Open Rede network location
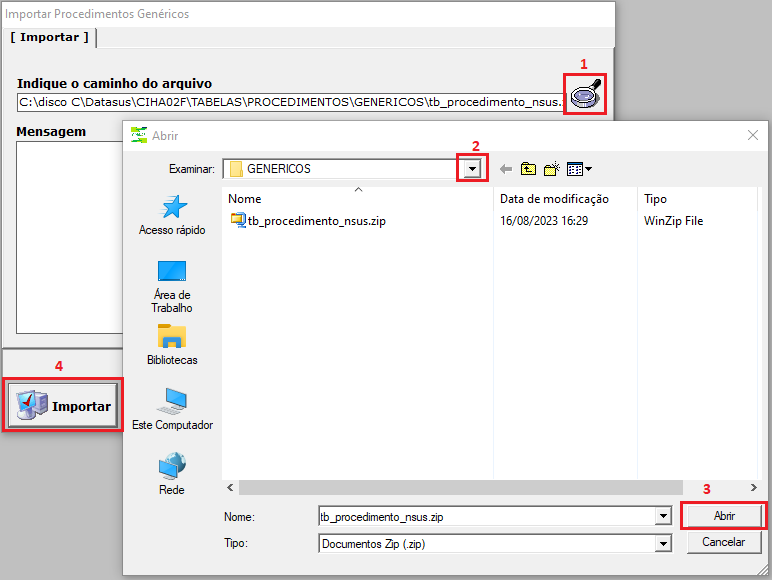 [x=172, y=475]
